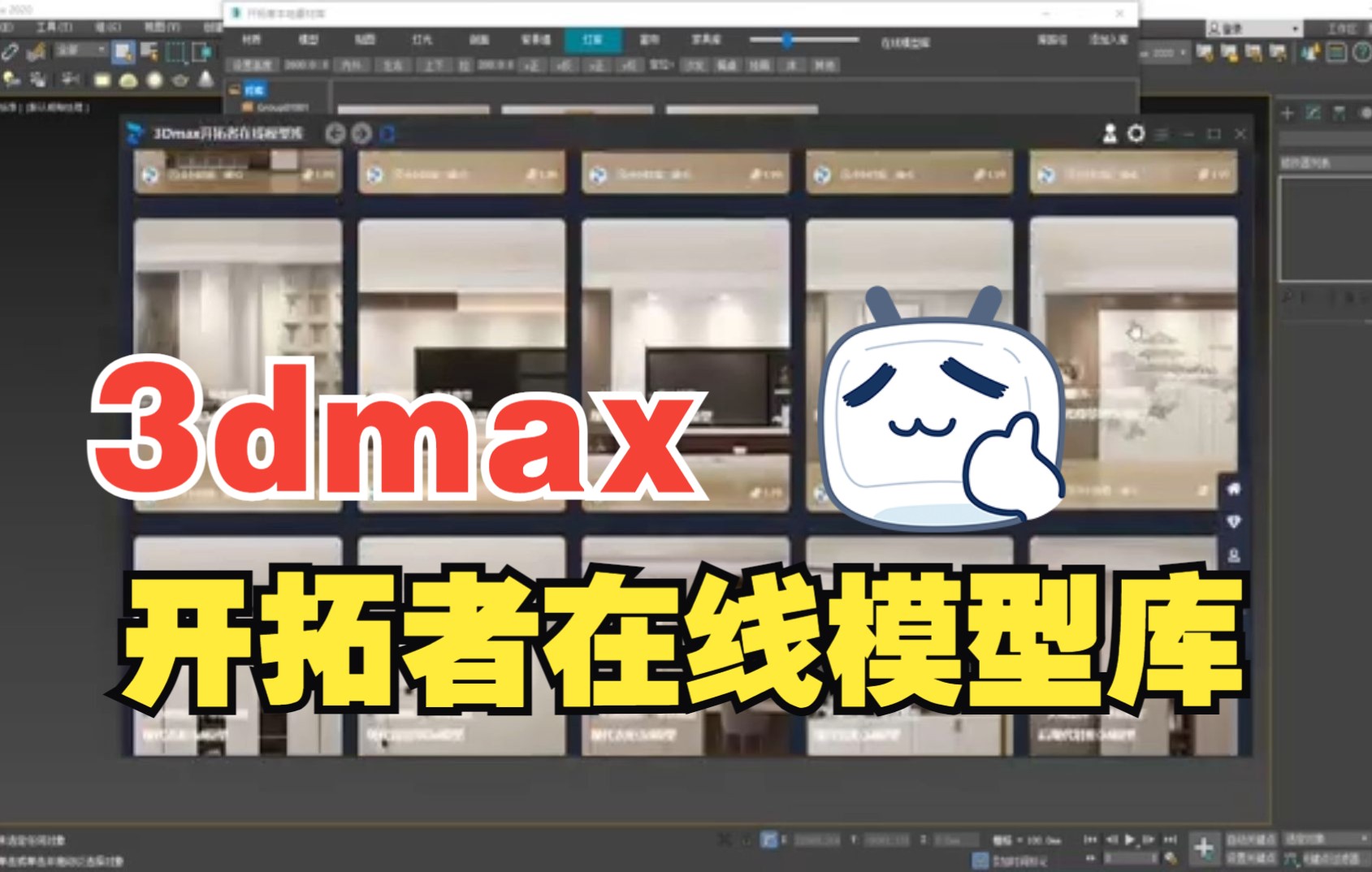
Task: Open the version 2020 dropdown in toolbar
Action: (x=1164, y=53)
